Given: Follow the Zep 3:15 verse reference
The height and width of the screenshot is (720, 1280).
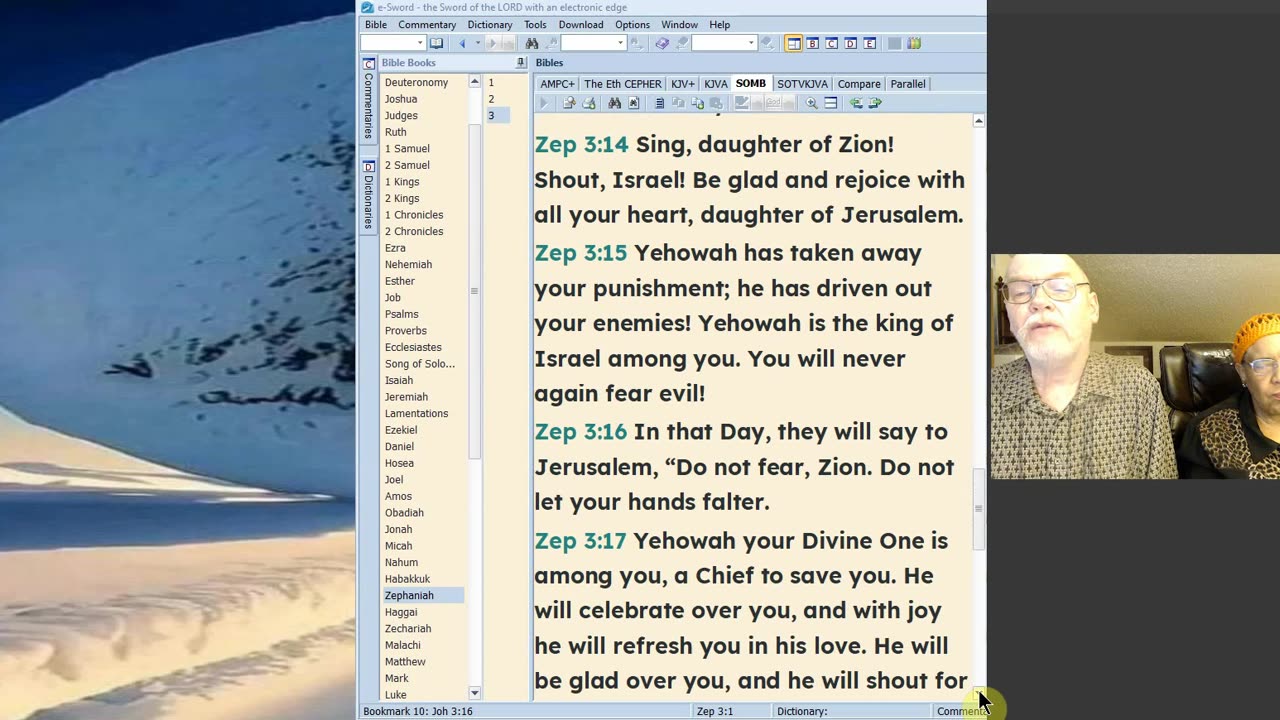Looking at the screenshot, I should point(581,253).
